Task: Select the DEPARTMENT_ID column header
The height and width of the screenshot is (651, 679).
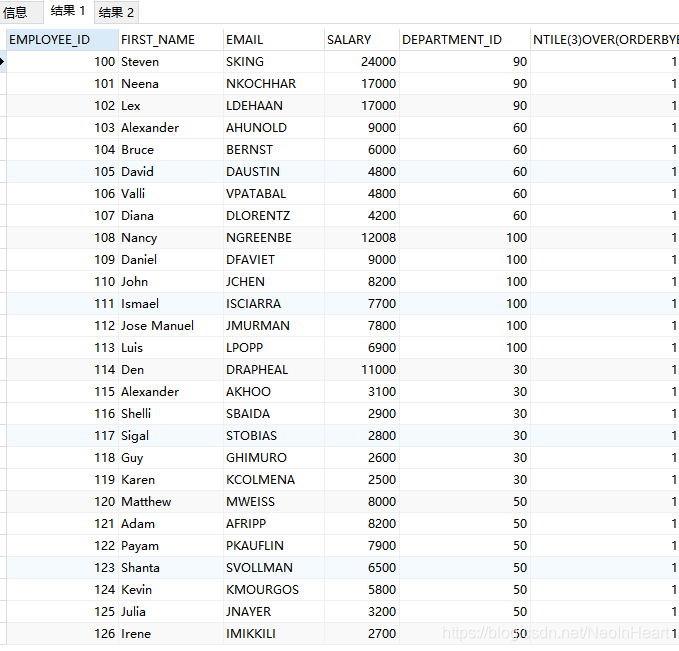Action: tap(464, 40)
